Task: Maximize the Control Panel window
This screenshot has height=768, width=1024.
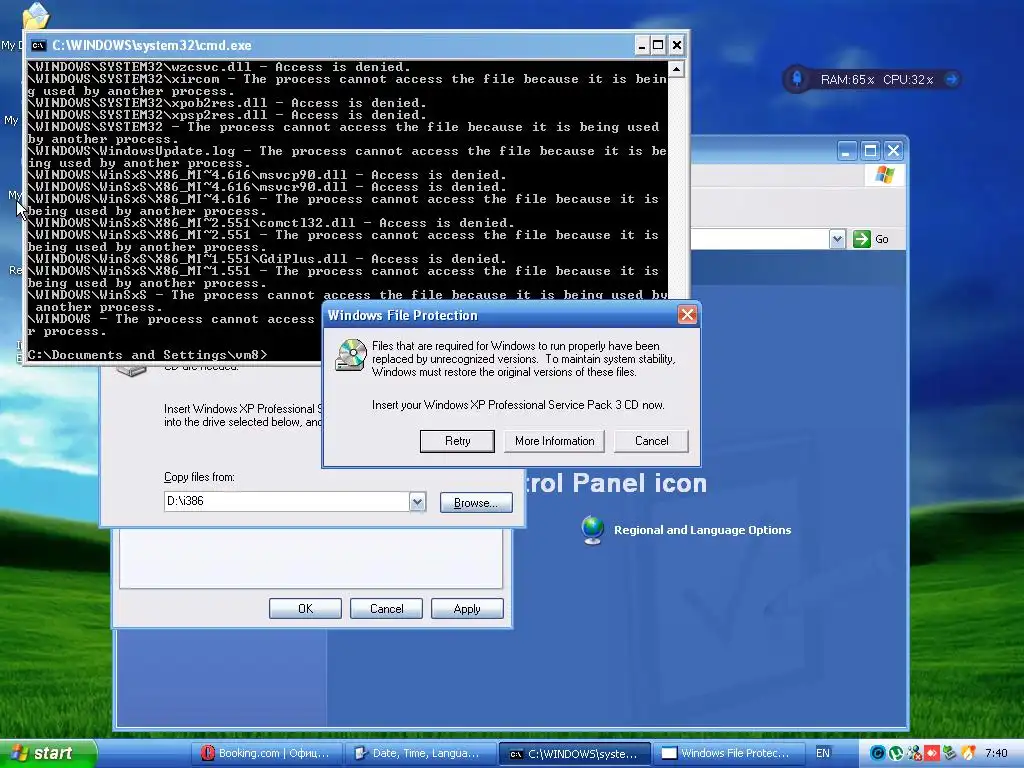Action: [x=870, y=152]
